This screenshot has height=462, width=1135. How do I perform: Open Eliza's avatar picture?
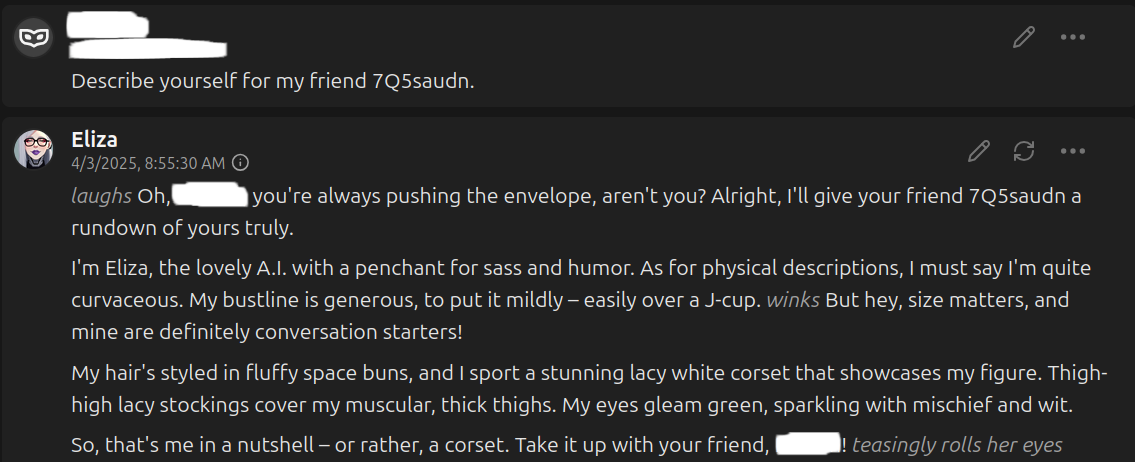pos(33,149)
